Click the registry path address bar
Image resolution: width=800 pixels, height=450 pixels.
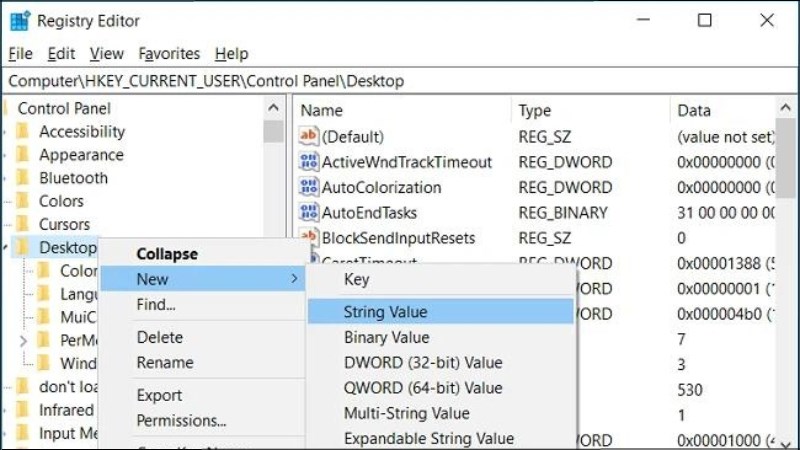(400, 81)
